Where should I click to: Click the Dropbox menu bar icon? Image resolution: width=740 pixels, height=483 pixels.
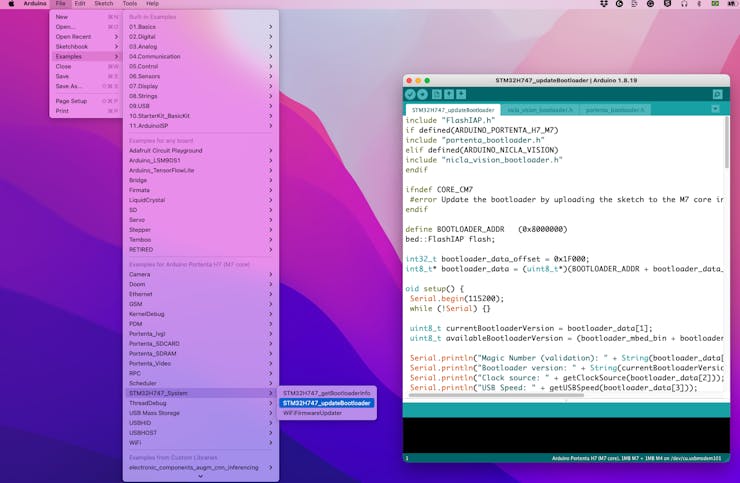[x=603, y=4]
